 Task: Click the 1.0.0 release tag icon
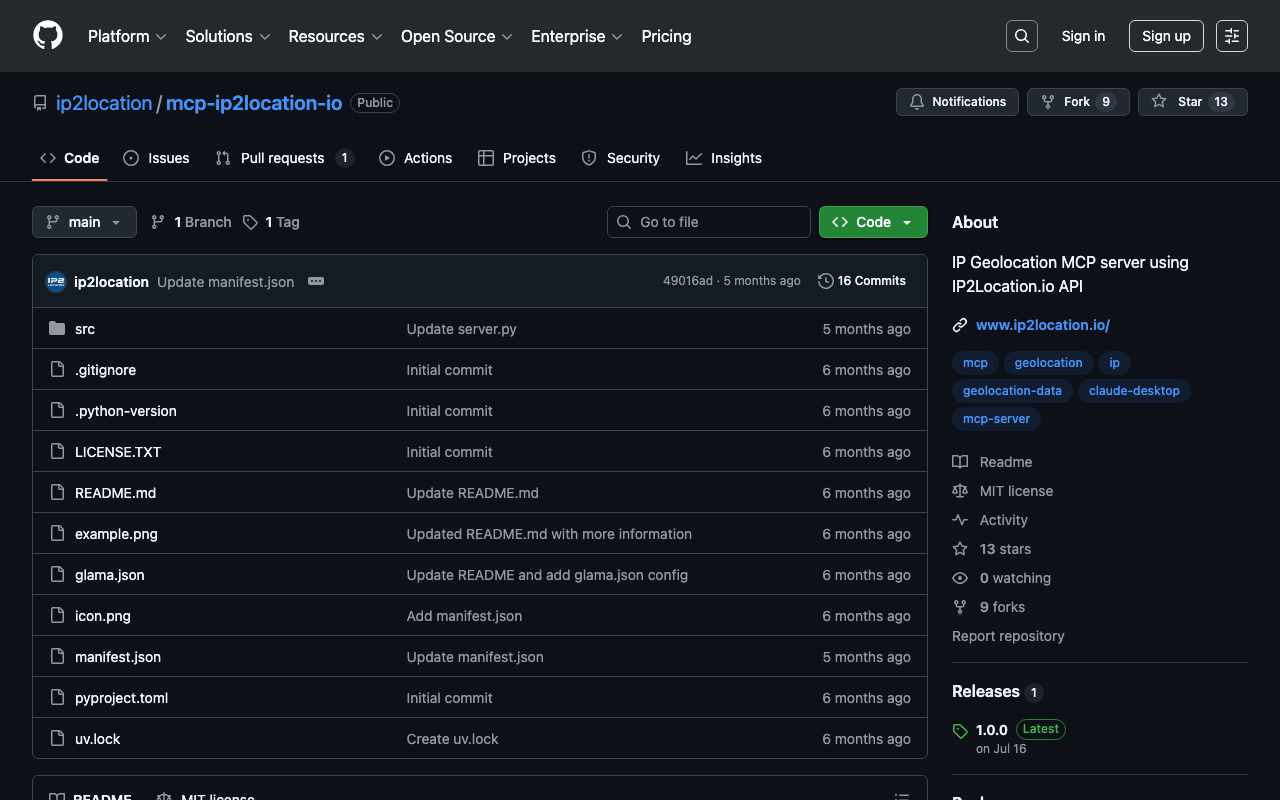960,731
